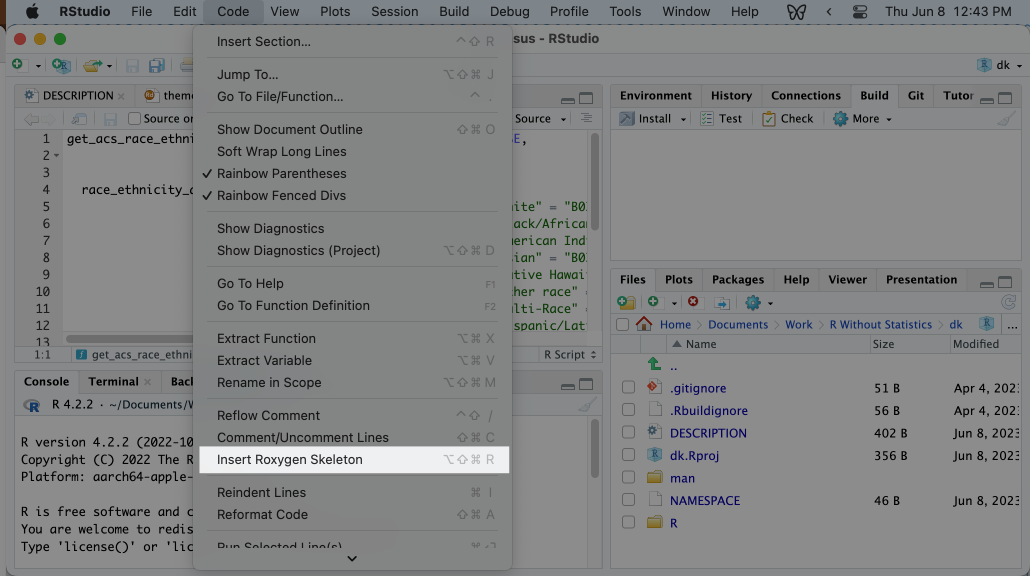
Task: Check the DESCRIPTION file checkbox
Action: click(x=629, y=432)
